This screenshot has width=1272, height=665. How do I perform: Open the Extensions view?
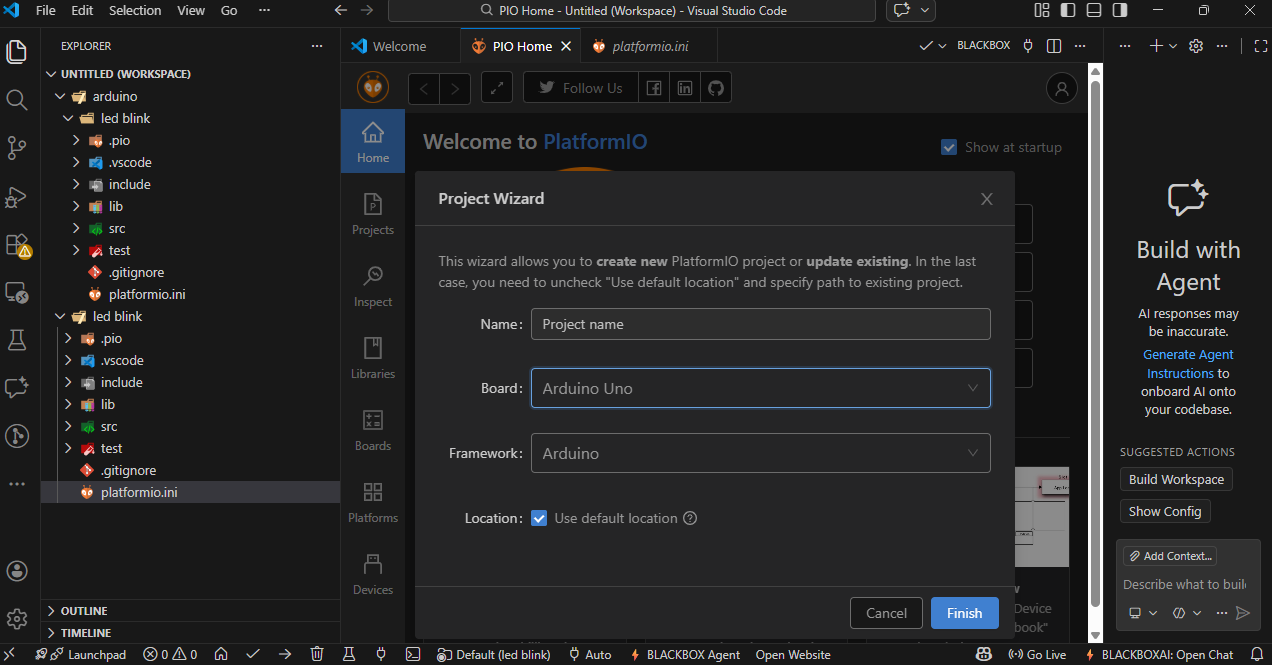(17, 245)
